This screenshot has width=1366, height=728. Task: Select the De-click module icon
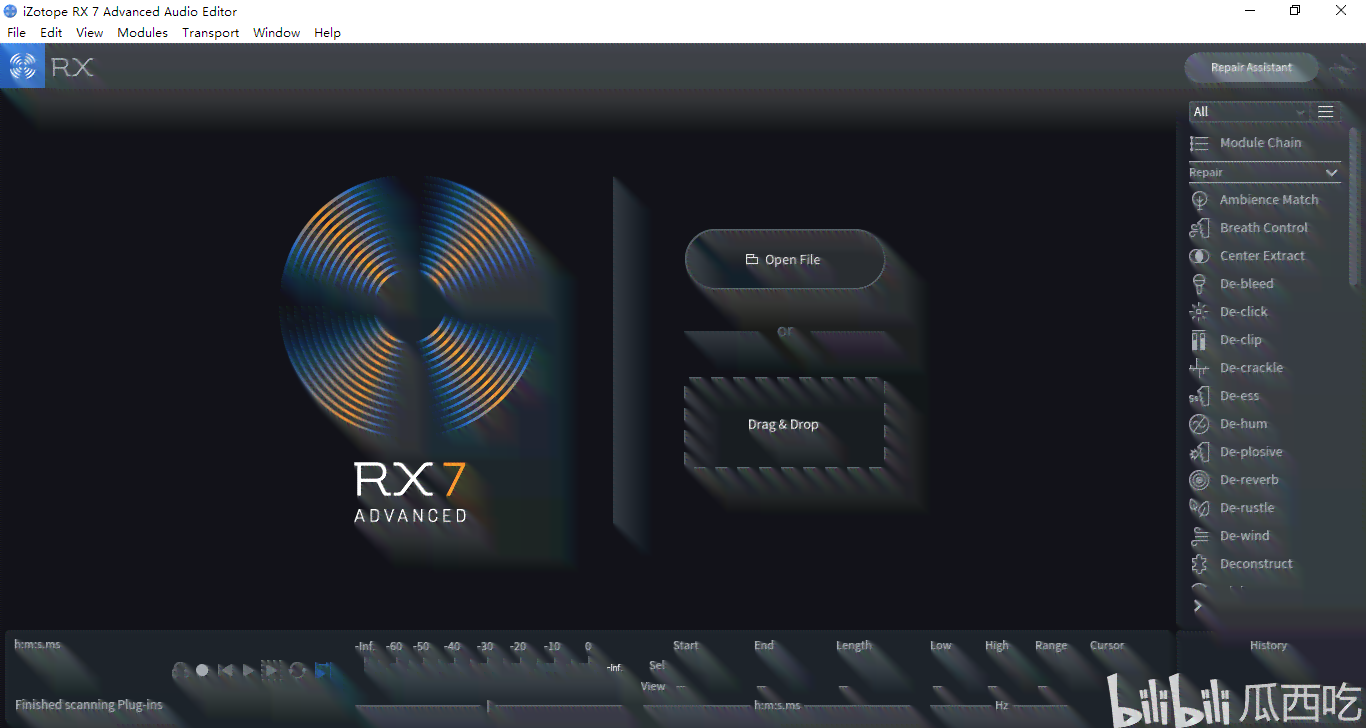coord(1199,312)
